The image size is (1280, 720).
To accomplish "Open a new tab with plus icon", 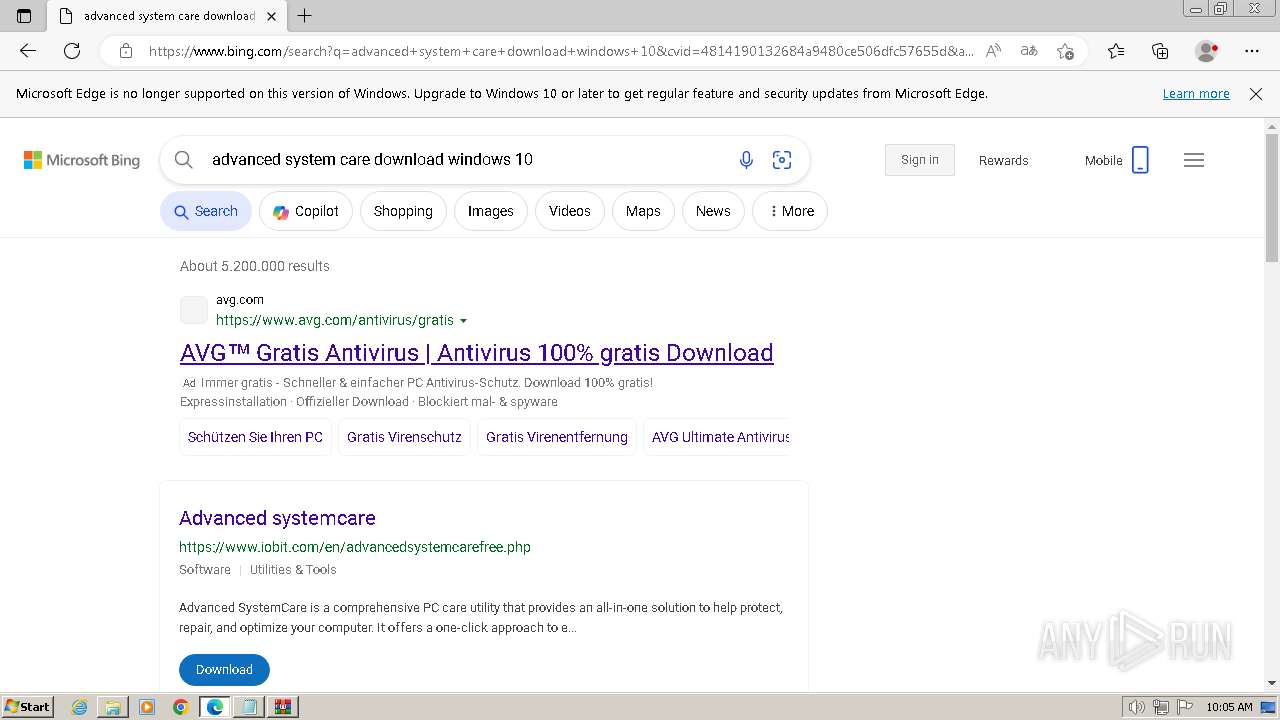I will pyautogui.click(x=305, y=16).
